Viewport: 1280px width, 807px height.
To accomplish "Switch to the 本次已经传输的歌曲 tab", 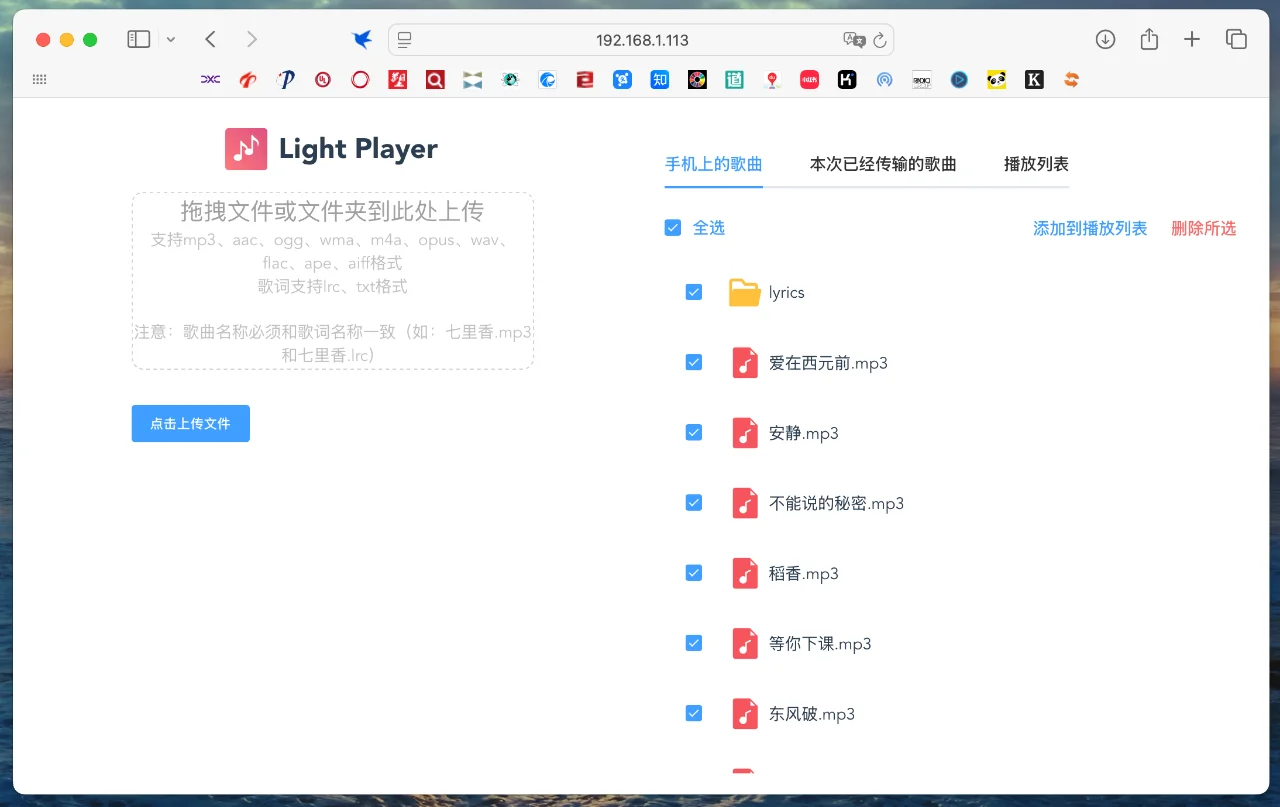I will pyautogui.click(x=883, y=163).
